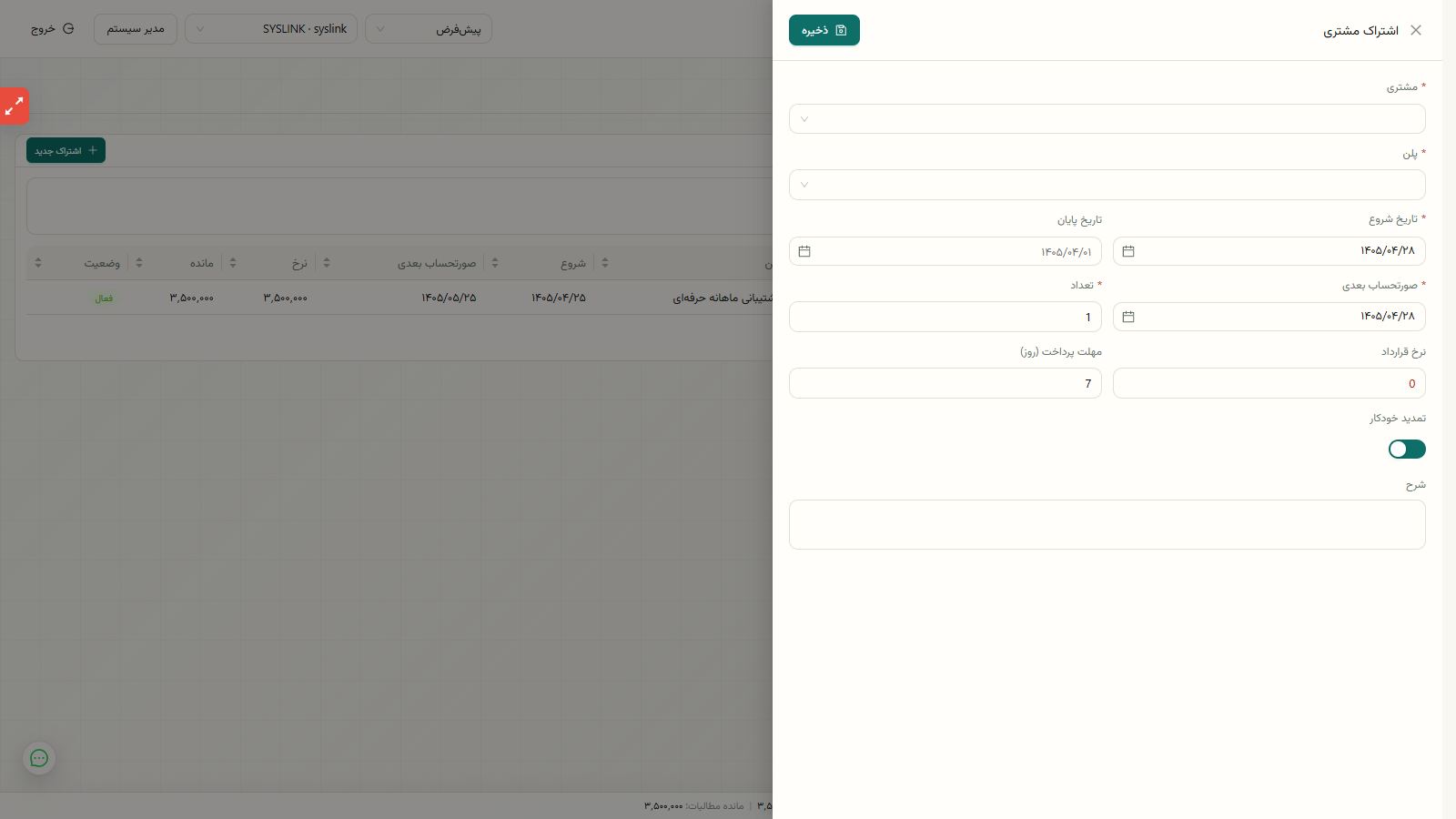Focus the تاریخ پایان date field
Viewport: 1456px width, 819px height.
pos(945,251)
